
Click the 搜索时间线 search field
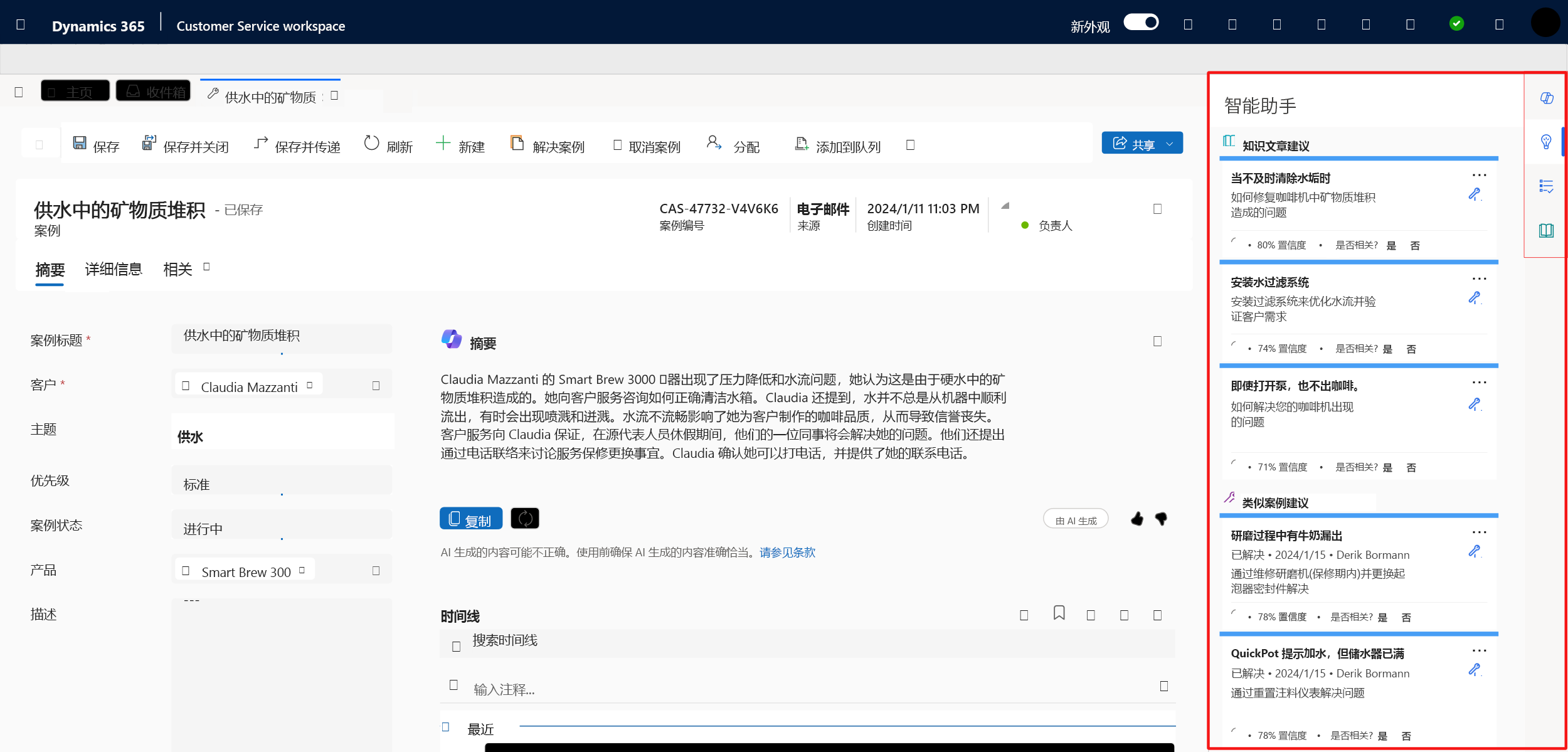[807, 643]
